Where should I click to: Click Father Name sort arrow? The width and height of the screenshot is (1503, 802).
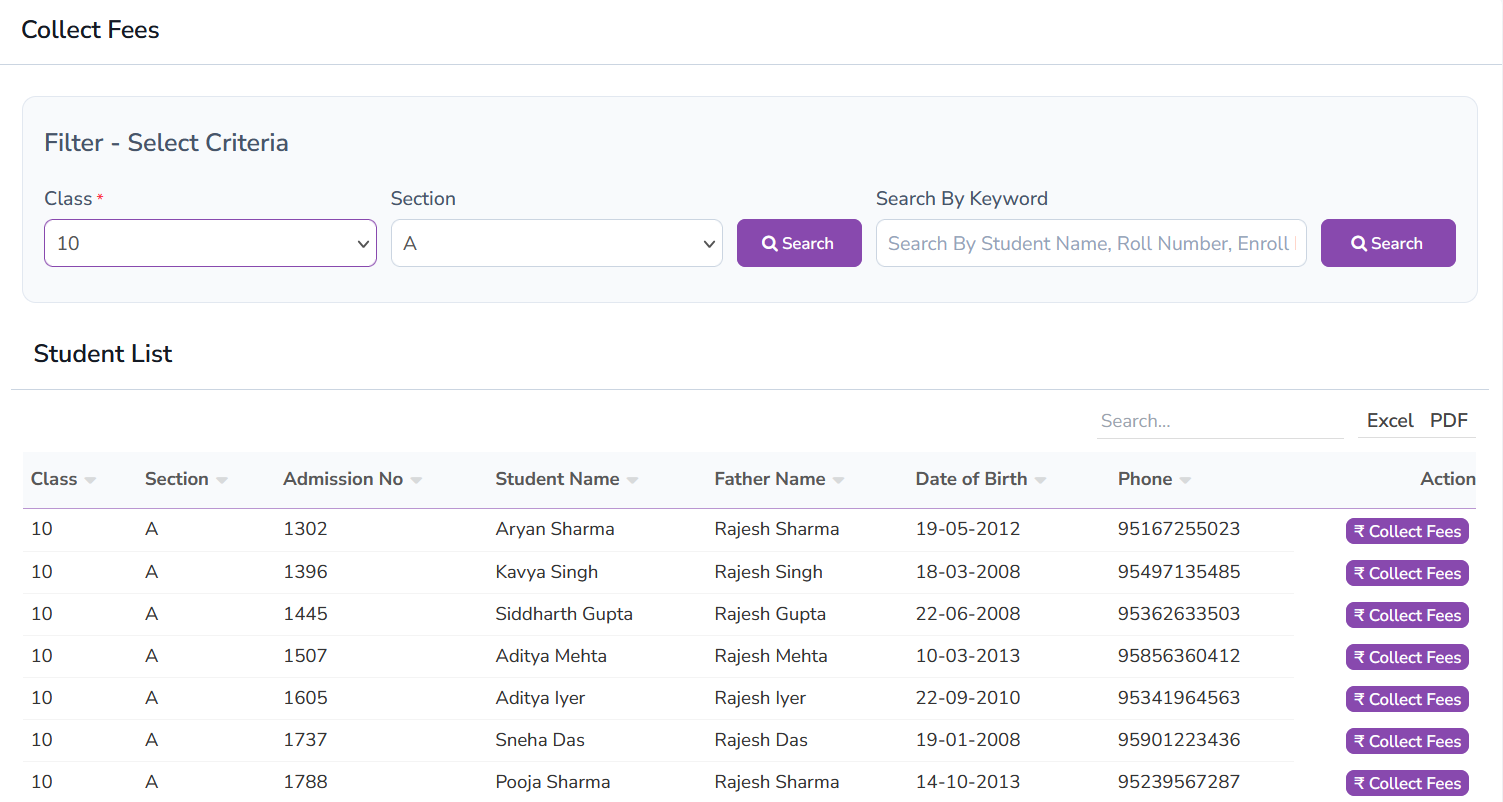(838, 481)
